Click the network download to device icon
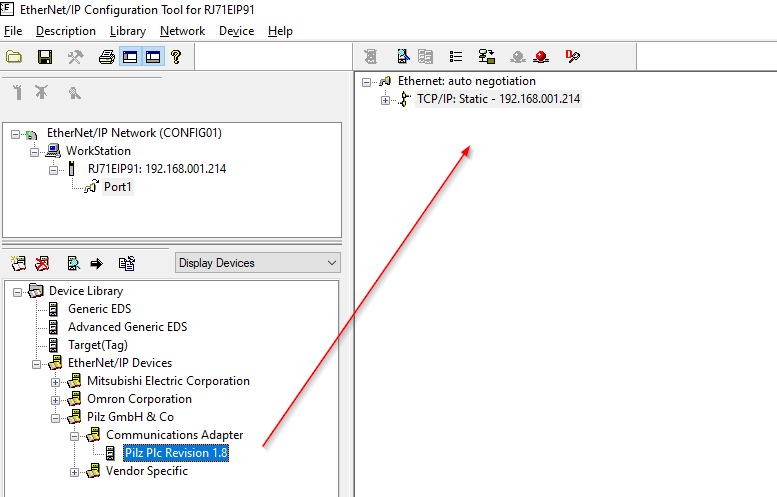The width and height of the screenshot is (777, 497). click(487, 56)
